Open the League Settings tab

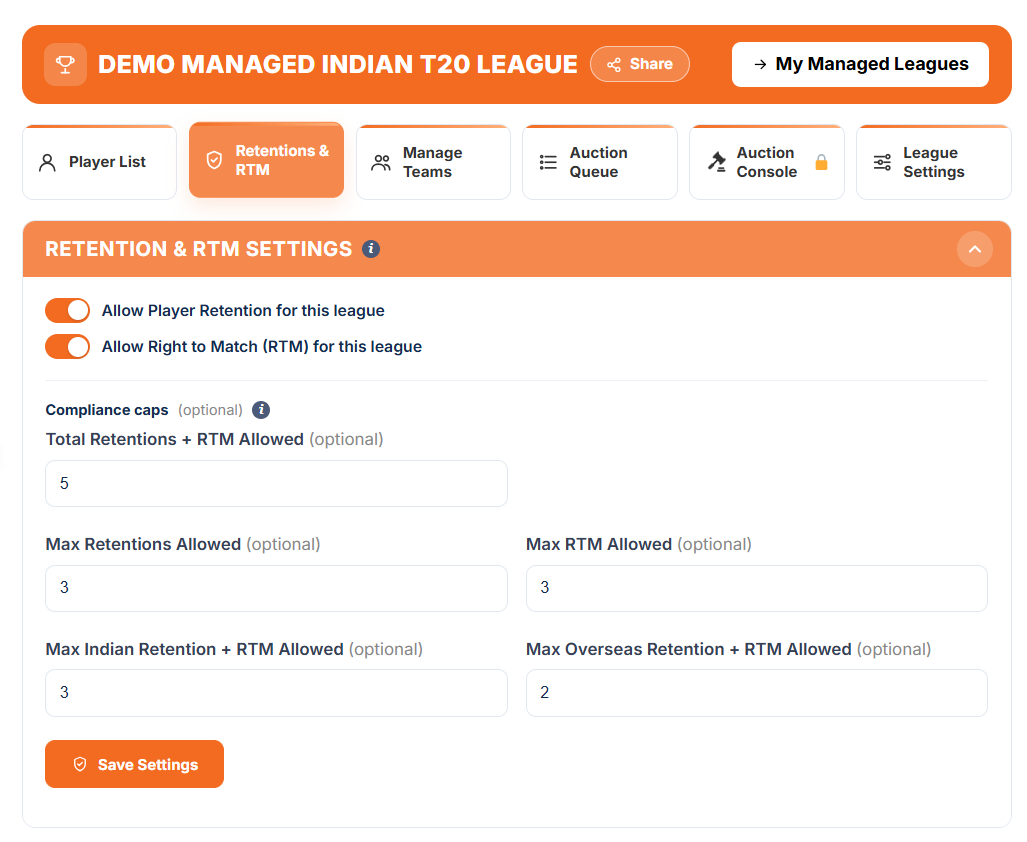coord(933,162)
